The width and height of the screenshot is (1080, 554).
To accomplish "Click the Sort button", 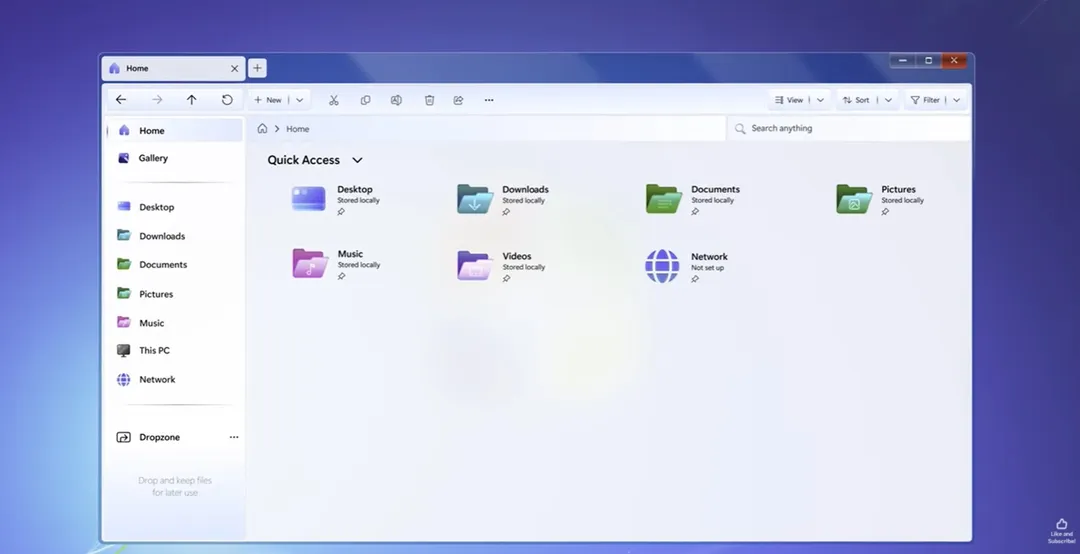I will coord(856,100).
